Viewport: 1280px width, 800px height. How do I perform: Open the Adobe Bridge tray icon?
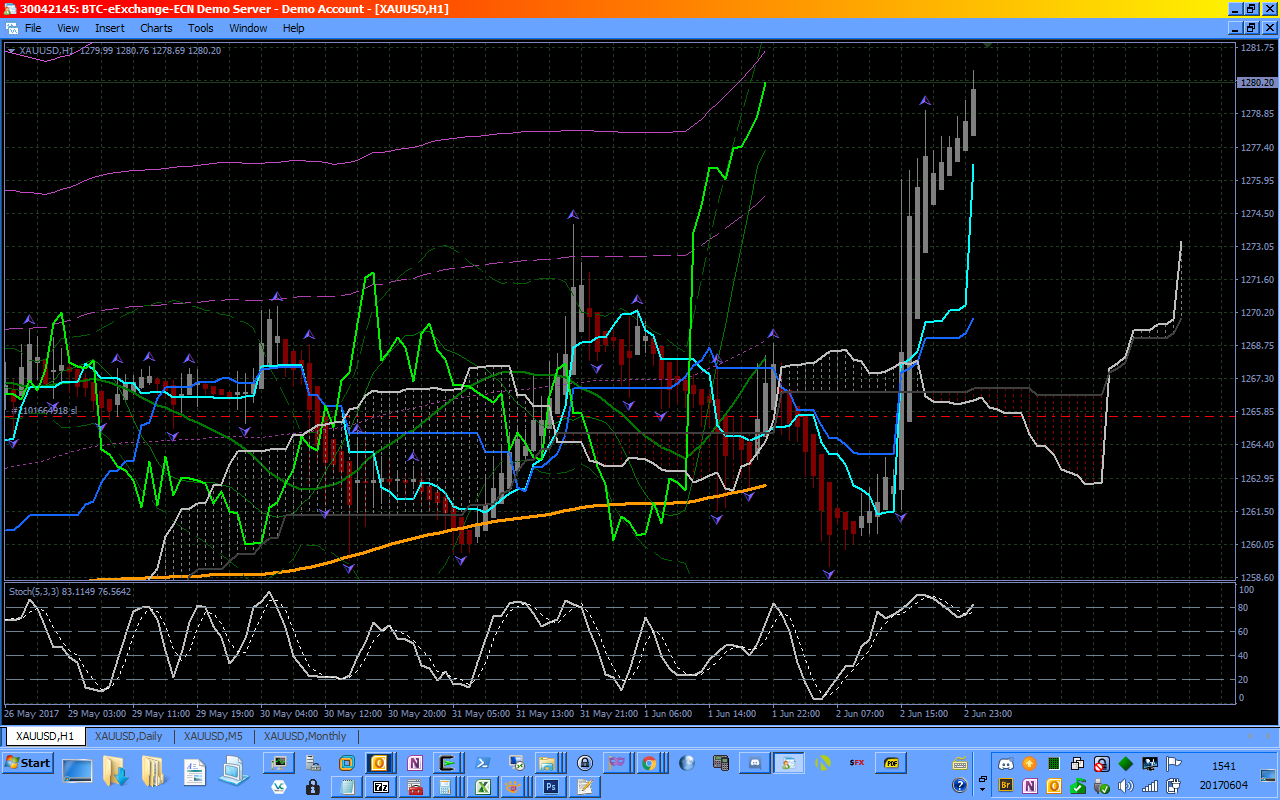pyautogui.click(x=1007, y=787)
